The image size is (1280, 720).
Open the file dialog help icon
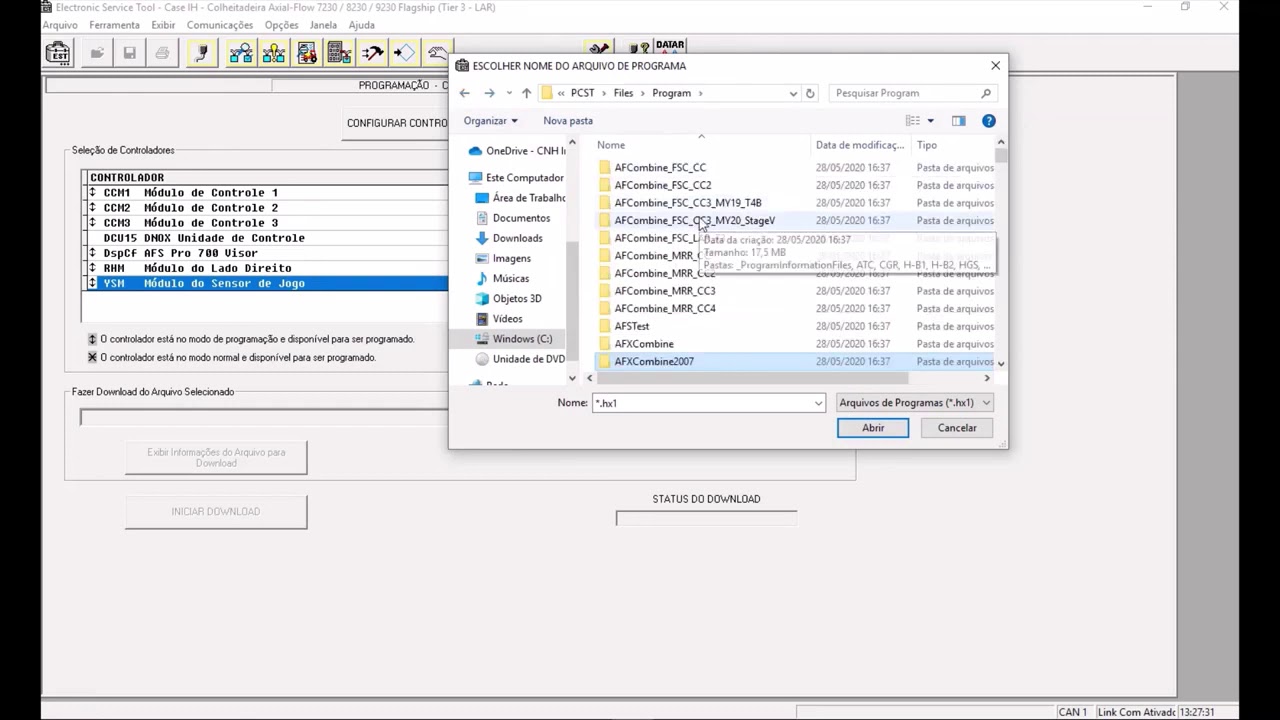tap(989, 121)
